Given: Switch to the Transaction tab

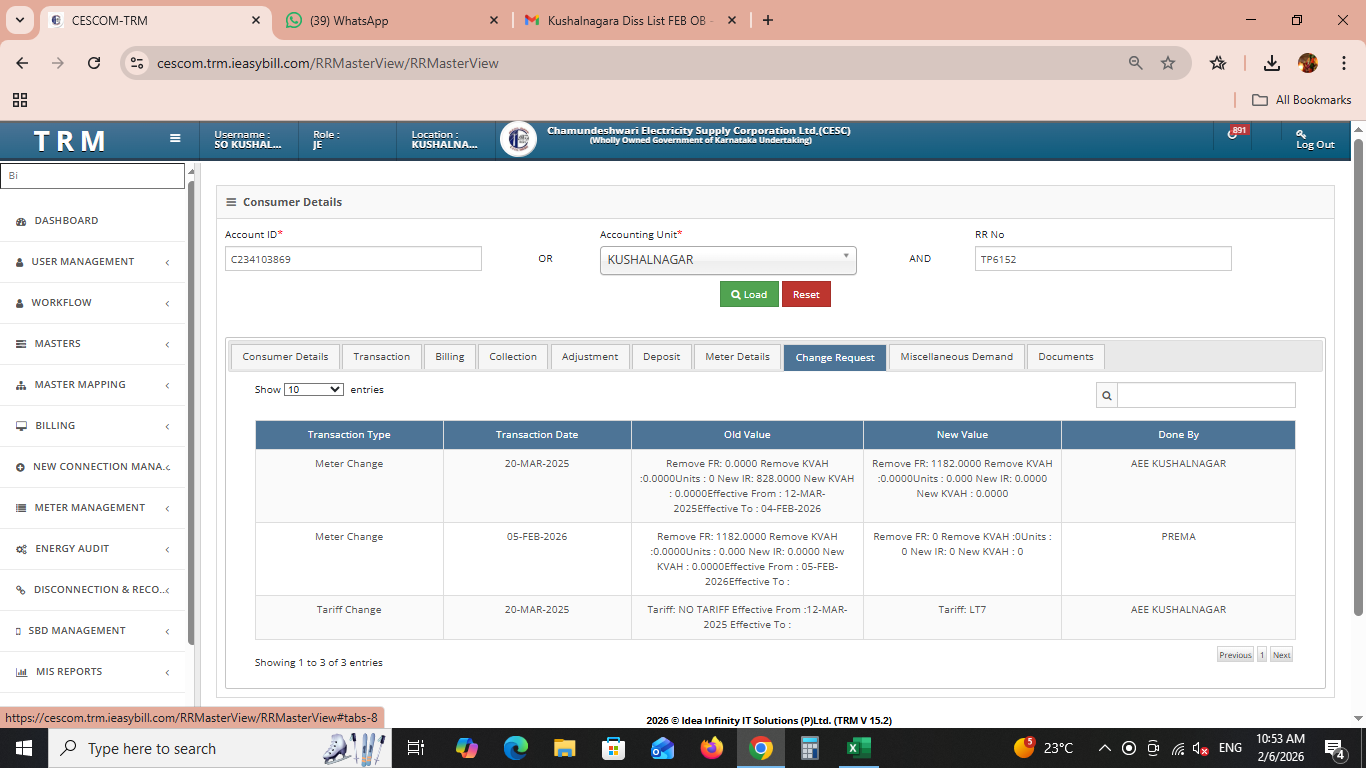Looking at the screenshot, I should click(x=381, y=357).
